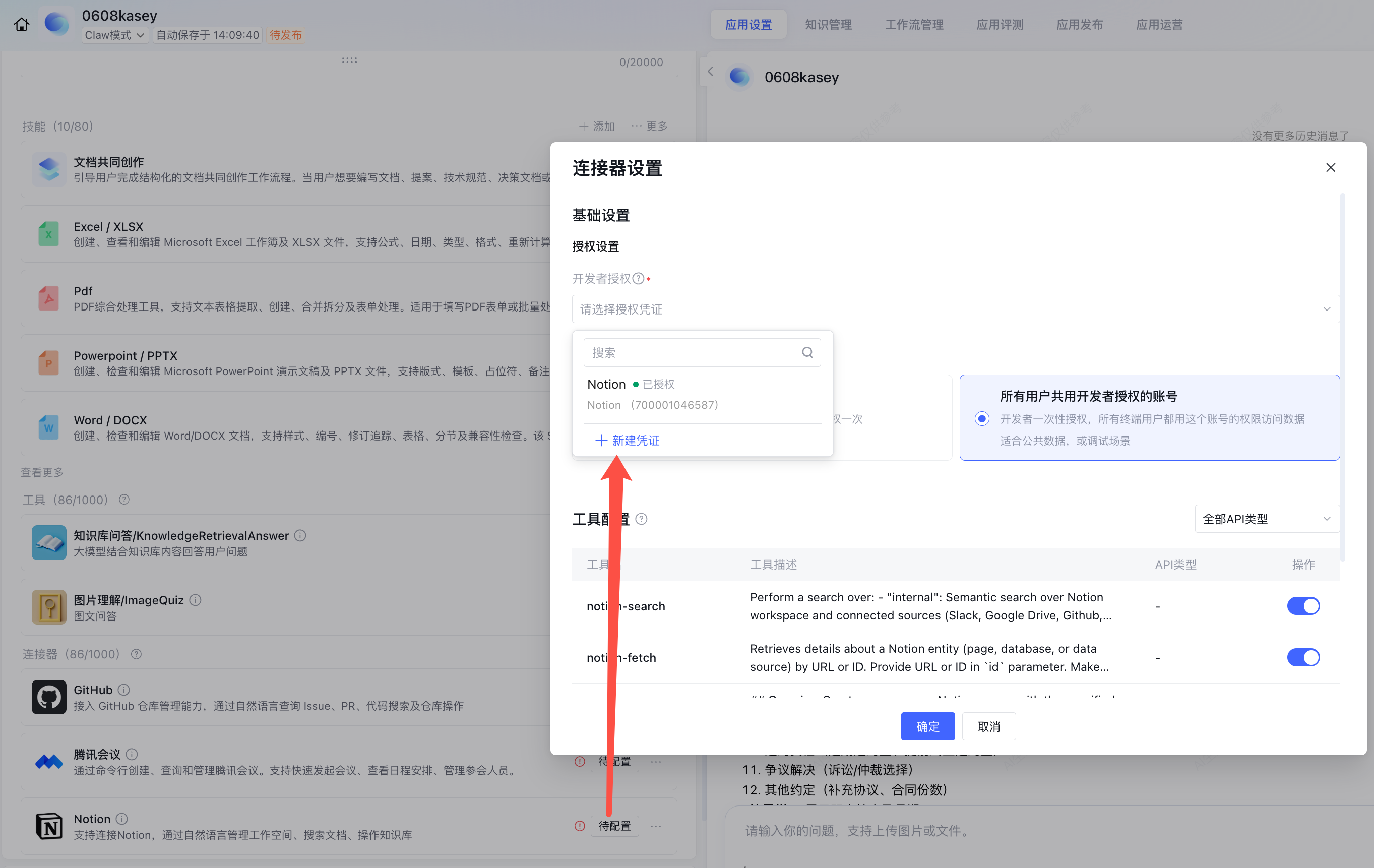Show help tooltip next to 开发者授权
The height and width of the screenshot is (868, 1374).
point(639,278)
